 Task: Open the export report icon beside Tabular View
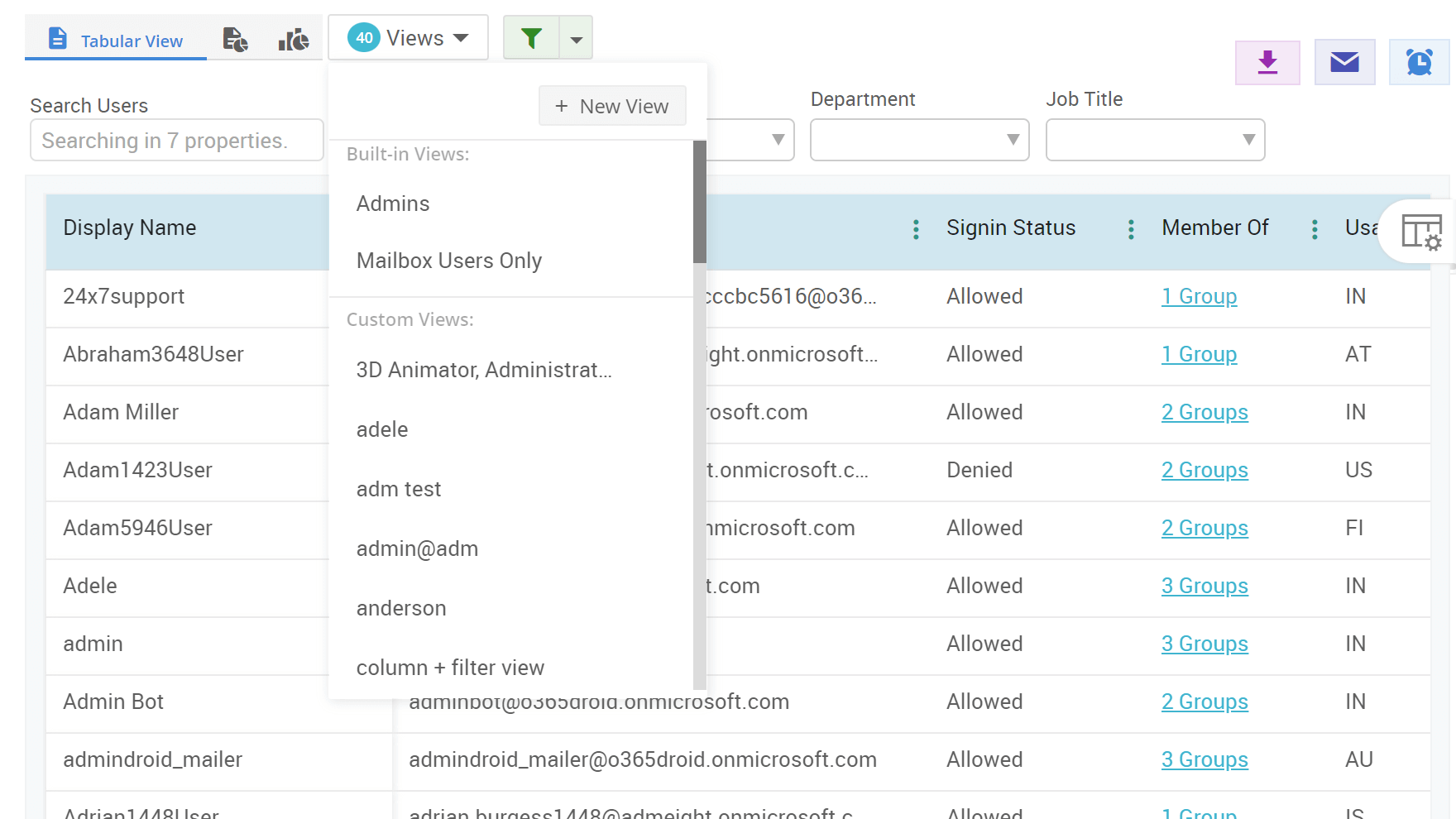pos(235,38)
